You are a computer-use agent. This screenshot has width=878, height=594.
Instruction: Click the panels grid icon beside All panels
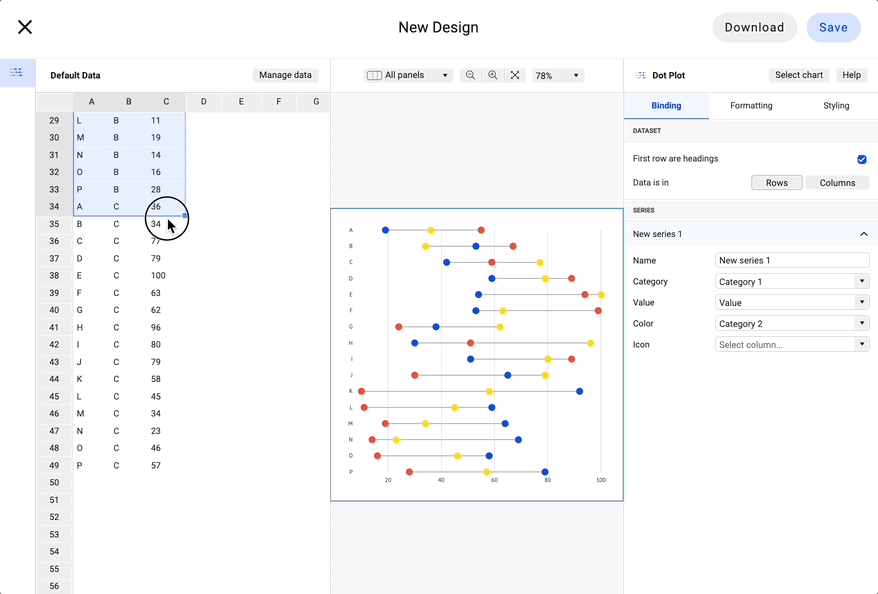376,75
